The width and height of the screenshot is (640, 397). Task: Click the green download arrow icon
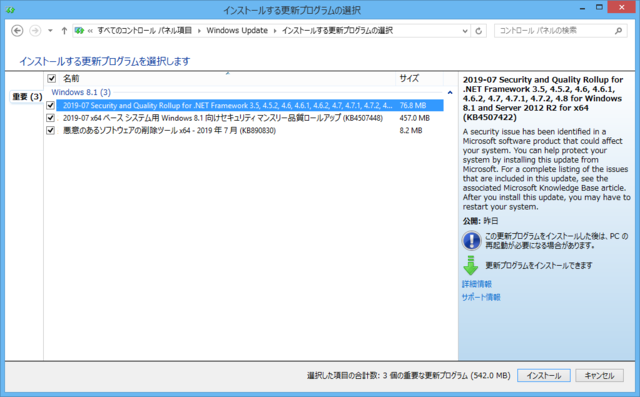[471, 265]
